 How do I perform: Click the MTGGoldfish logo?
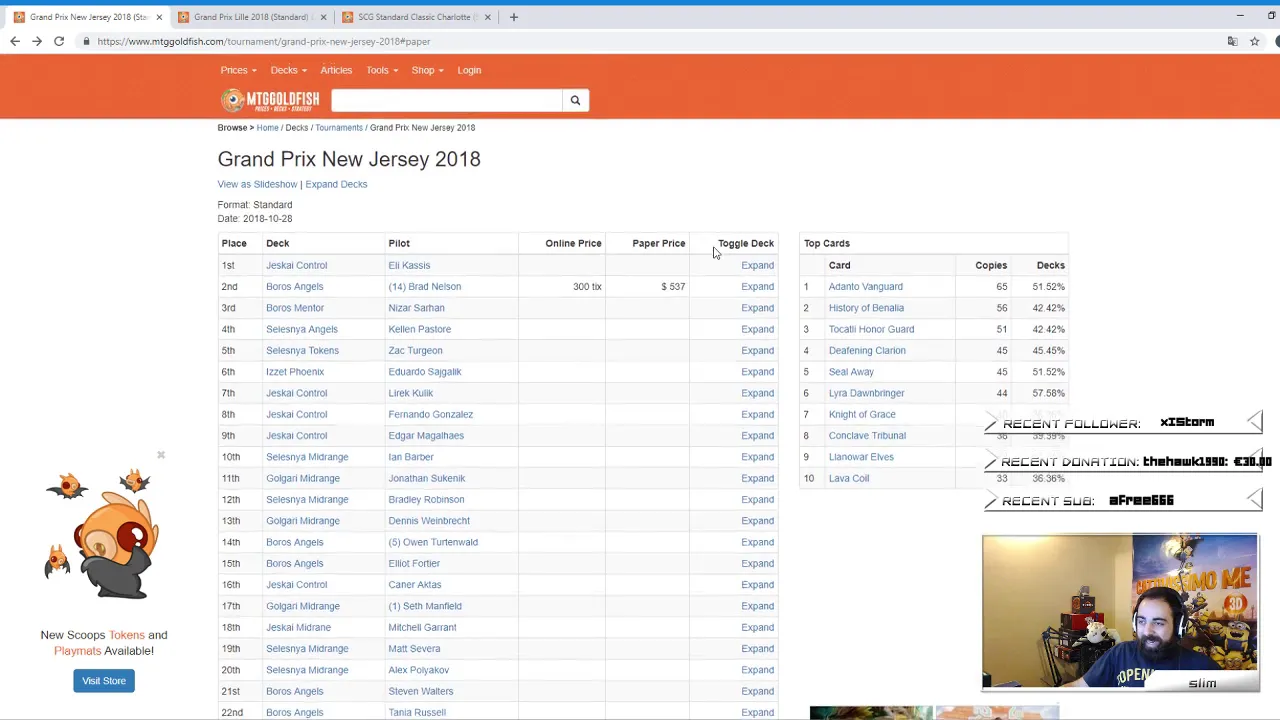pyautogui.click(x=270, y=100)
